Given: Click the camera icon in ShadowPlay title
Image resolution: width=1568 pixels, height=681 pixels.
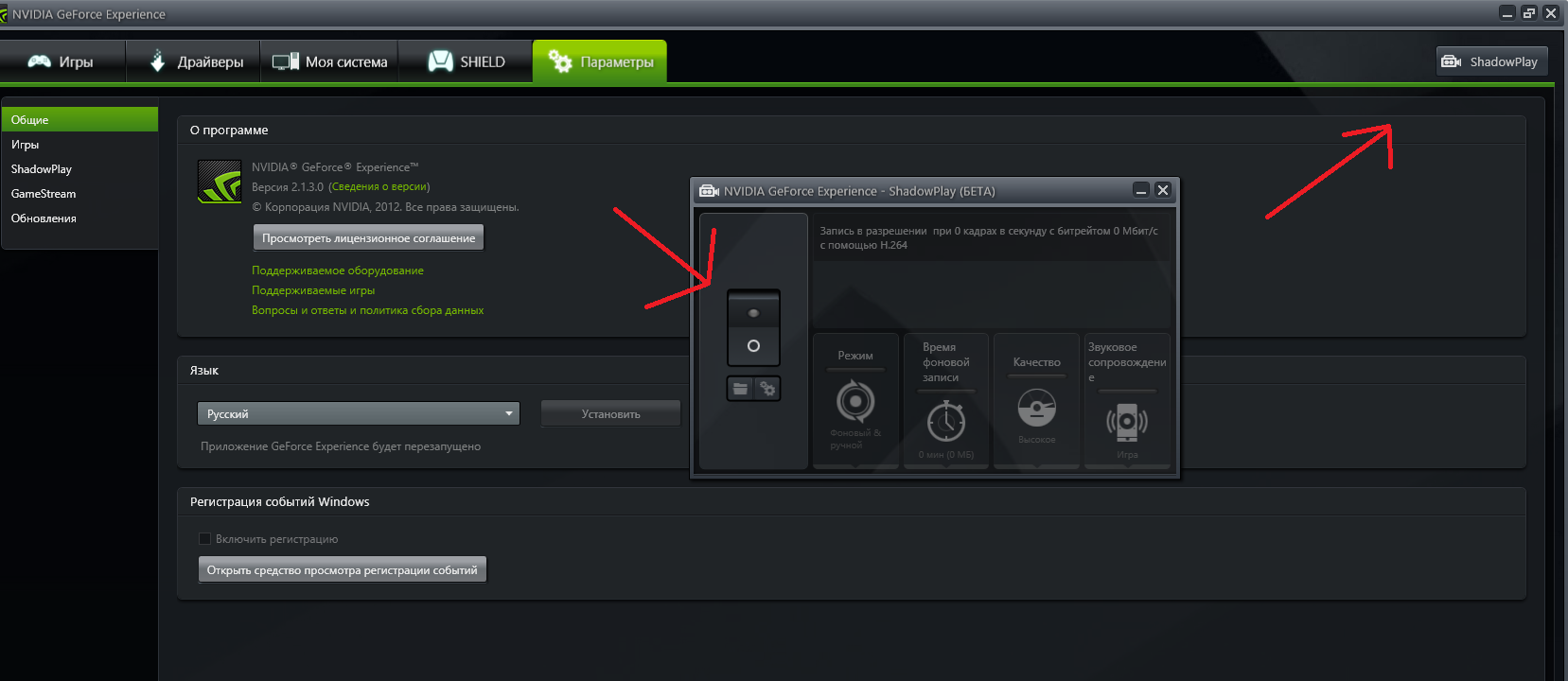Looking at the screenshot, I should (709, 191).
